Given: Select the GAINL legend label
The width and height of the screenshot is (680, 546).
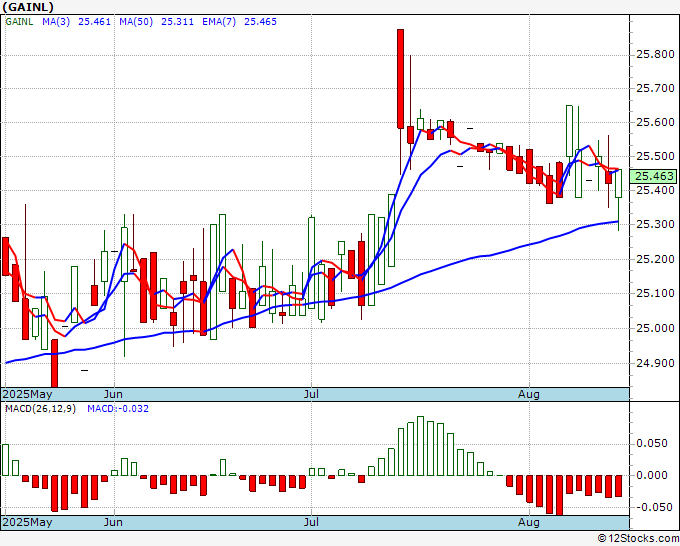Looking at the screenshot, I should (19, 22).
